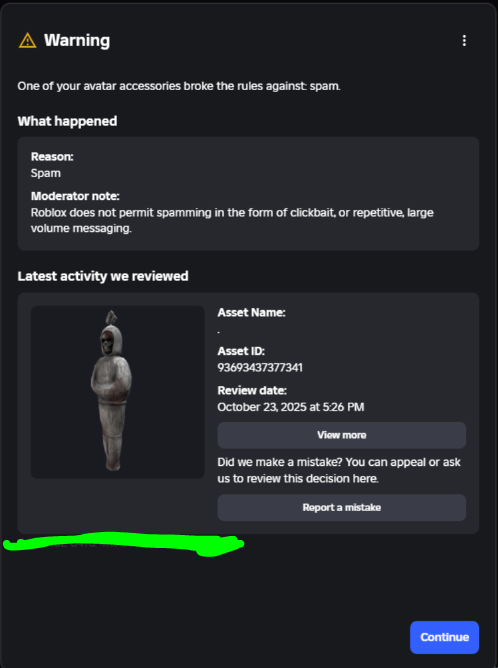The height and width of the screenshot is (668, 498).
Task: Open View more details for the asset
Action: click(x=342, y=435)
